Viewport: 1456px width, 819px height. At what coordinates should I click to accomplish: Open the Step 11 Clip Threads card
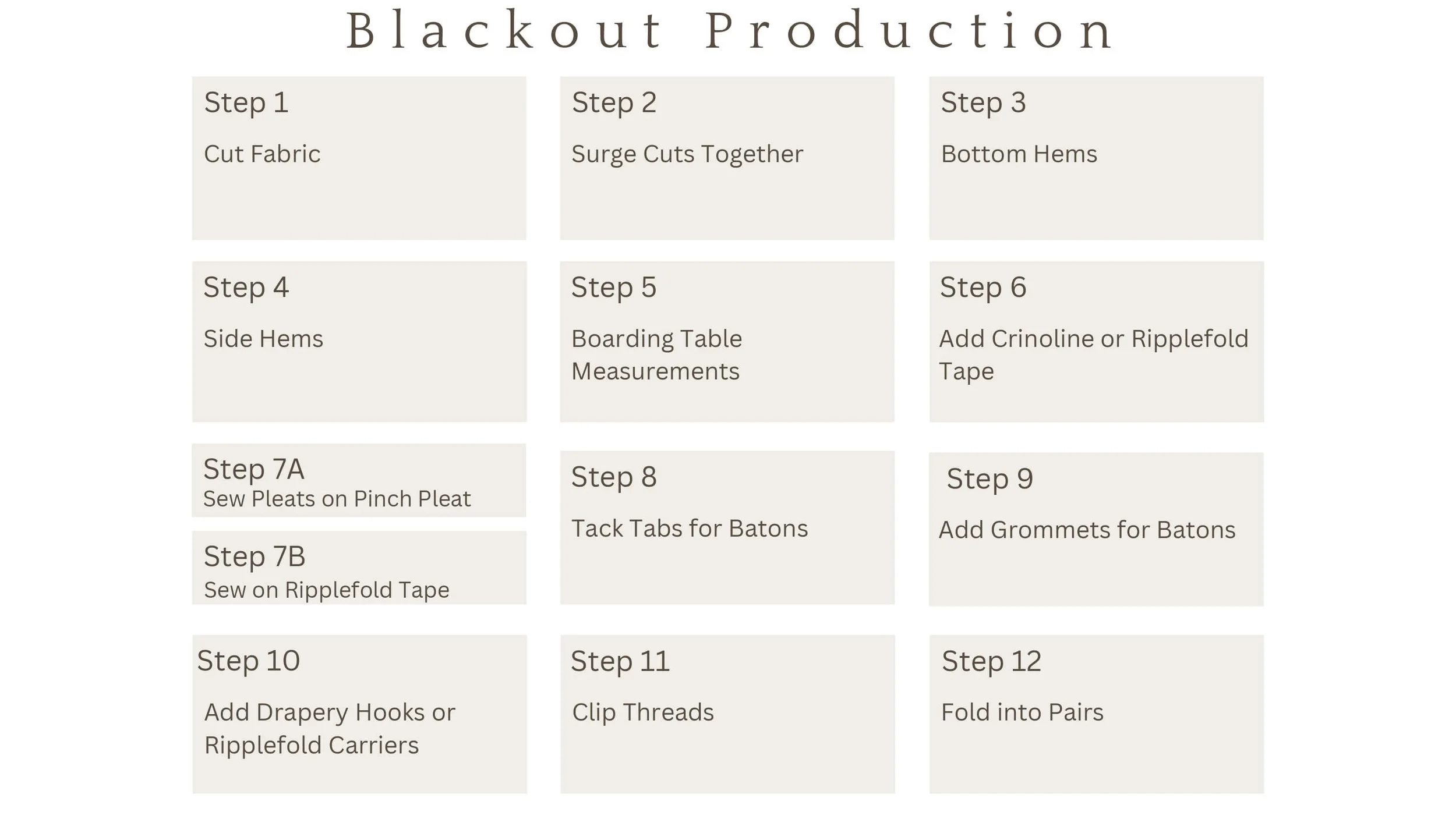pyautogui.click(x=727, y=714)
